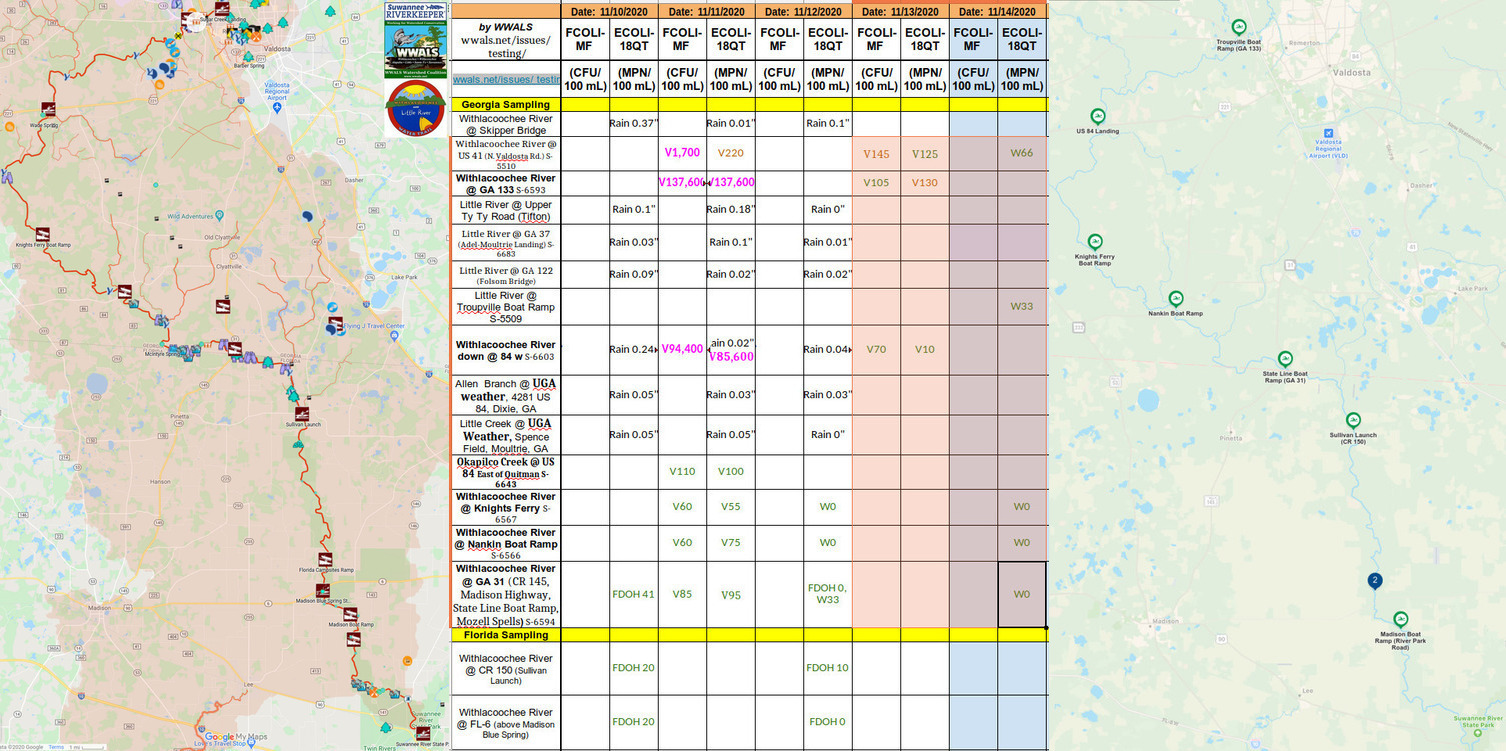Screen dimensions: 1506x751
Task: Select Date: 11/10/2020 column header
Action: click(608, 12)
